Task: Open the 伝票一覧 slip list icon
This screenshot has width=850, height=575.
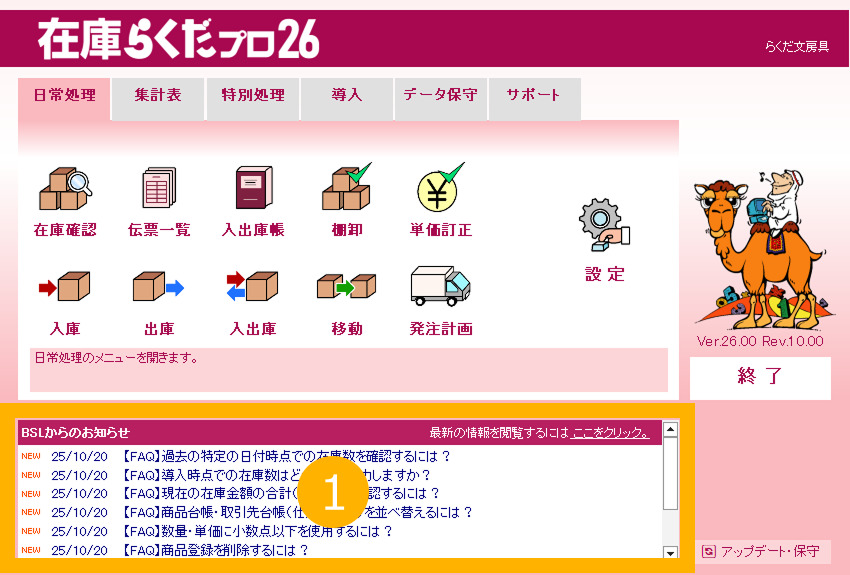Action: click(159, 188)
